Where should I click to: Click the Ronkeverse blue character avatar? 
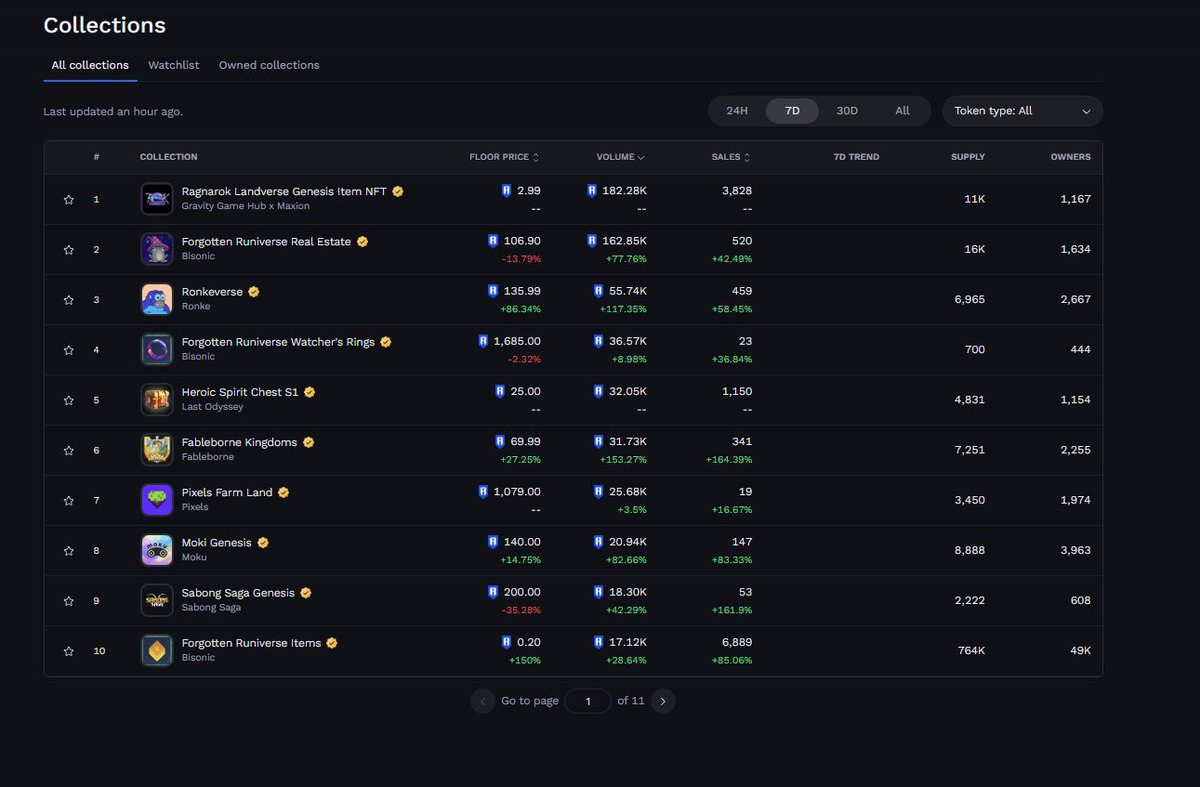pos(157,299)
